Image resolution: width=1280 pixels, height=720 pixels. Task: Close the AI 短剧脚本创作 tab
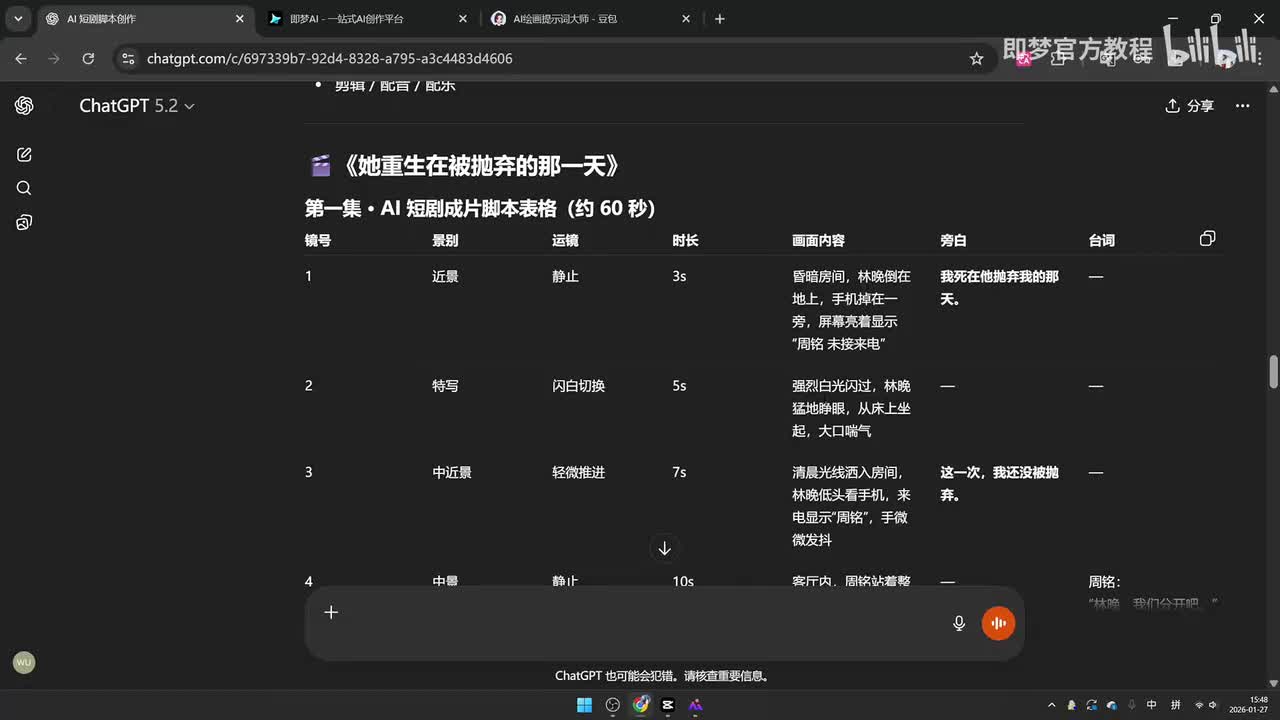click(x=238, y=19)
